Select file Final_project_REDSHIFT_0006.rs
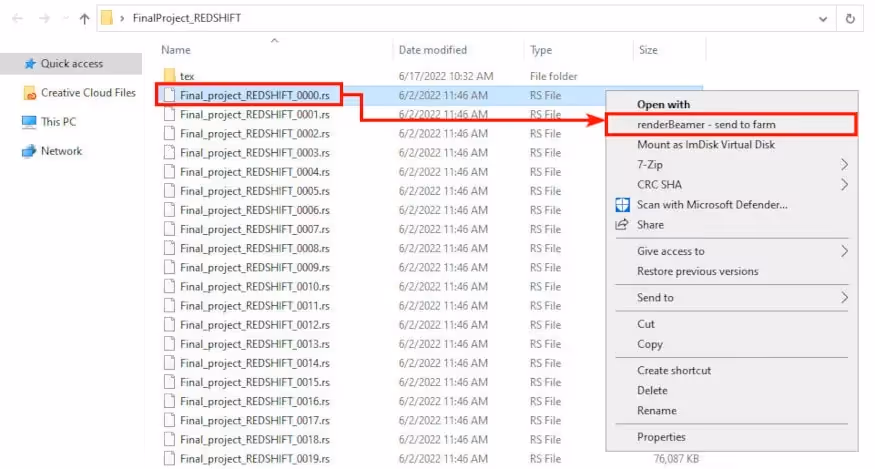The image size is (875, 469). pos(254,210)
